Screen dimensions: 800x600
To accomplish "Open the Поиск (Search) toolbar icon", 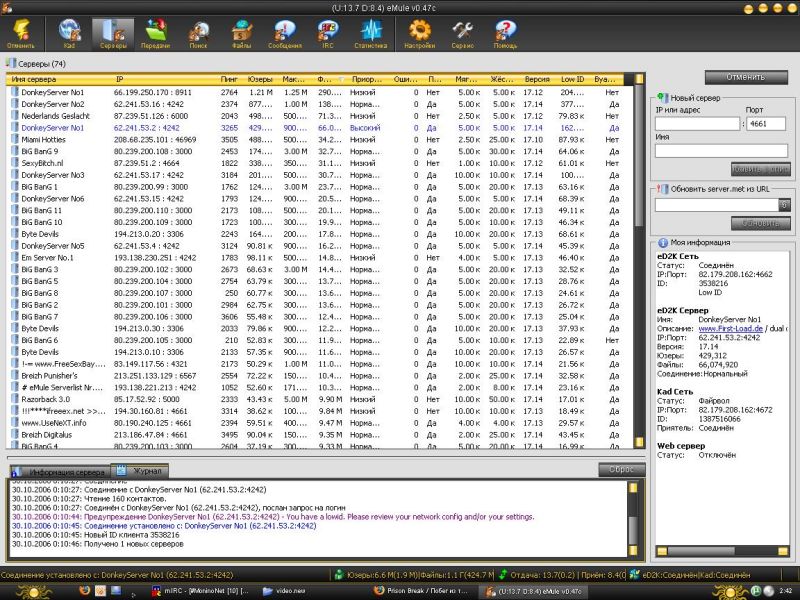I will (199, 34).
